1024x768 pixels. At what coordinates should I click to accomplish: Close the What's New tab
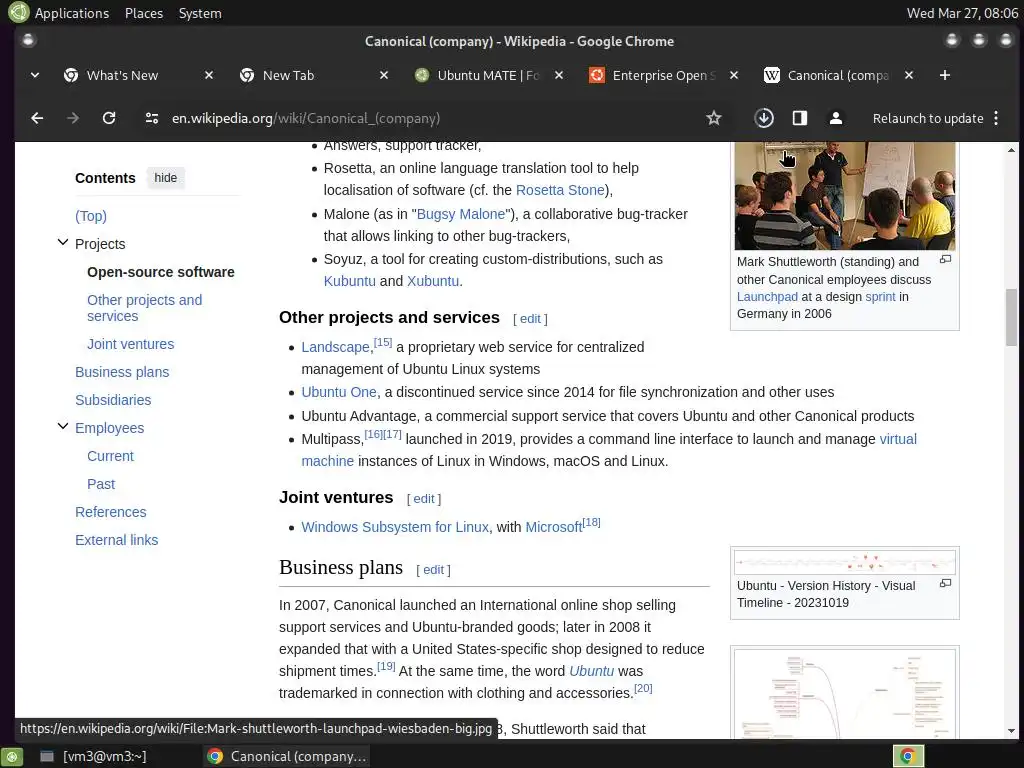(x=209, y=75)
